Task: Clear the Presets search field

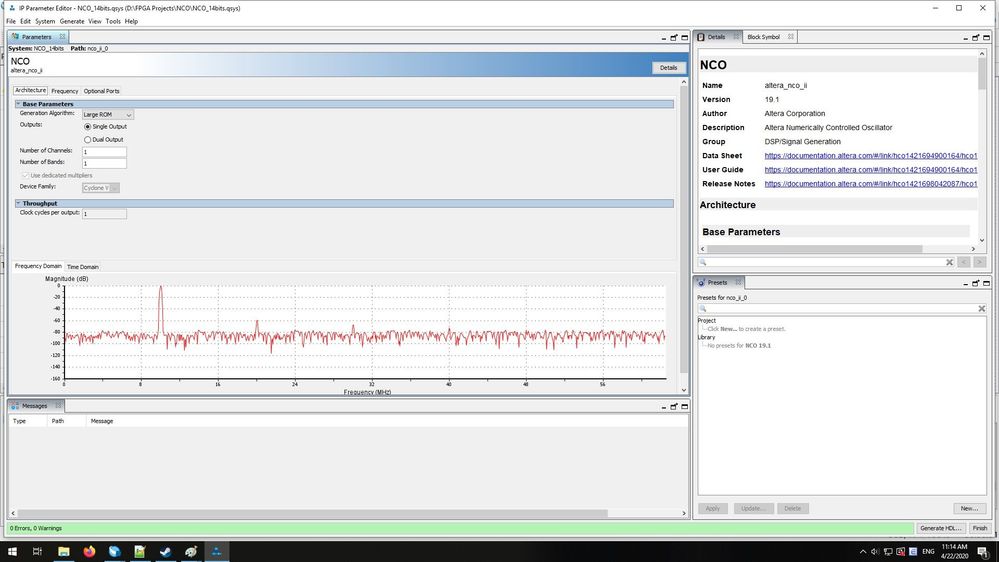Action: point(982,309)
